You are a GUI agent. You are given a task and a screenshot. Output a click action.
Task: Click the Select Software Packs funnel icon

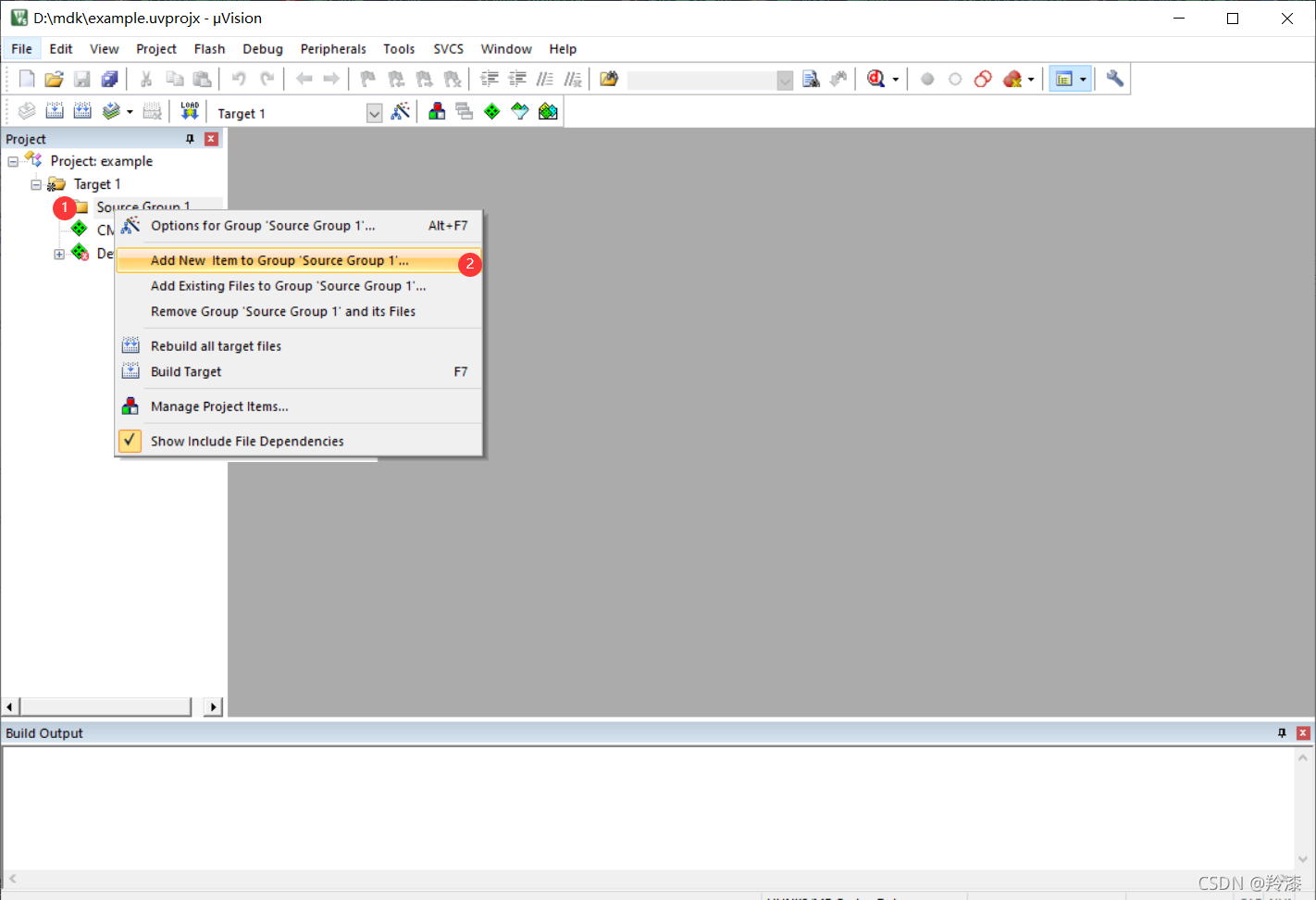tap(520, 112)
